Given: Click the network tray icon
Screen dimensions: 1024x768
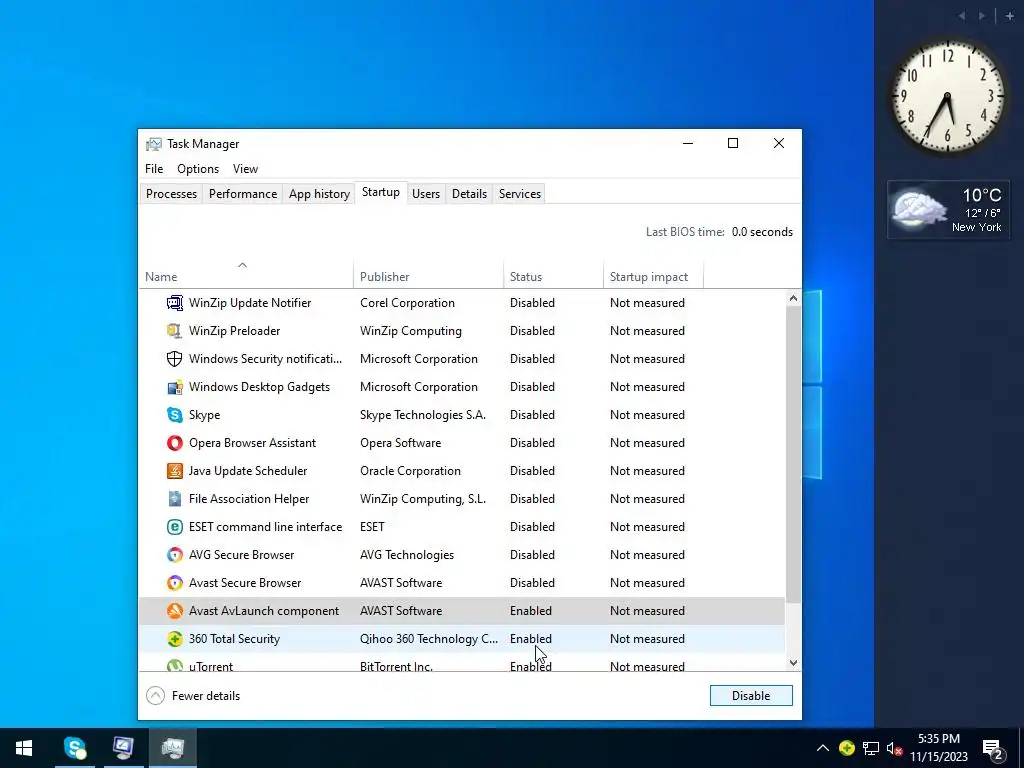Looking at the screenshot, I should click(871, 748).
